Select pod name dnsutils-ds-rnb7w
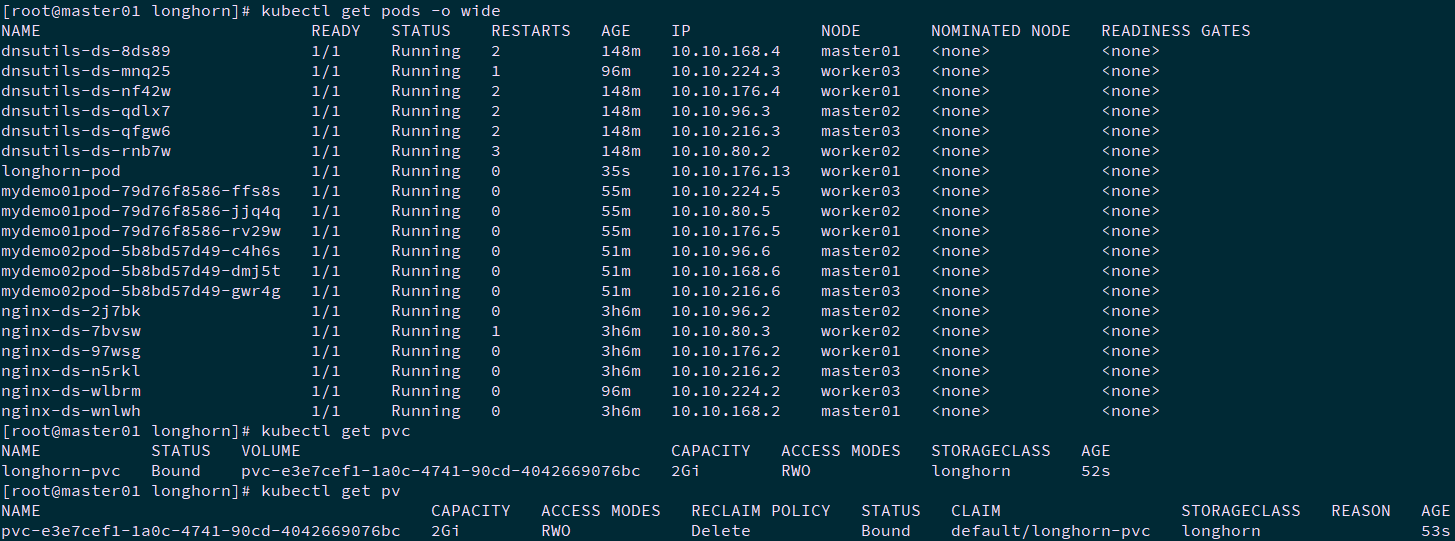This screenshot has height=541, width=1455. [86, 151]
